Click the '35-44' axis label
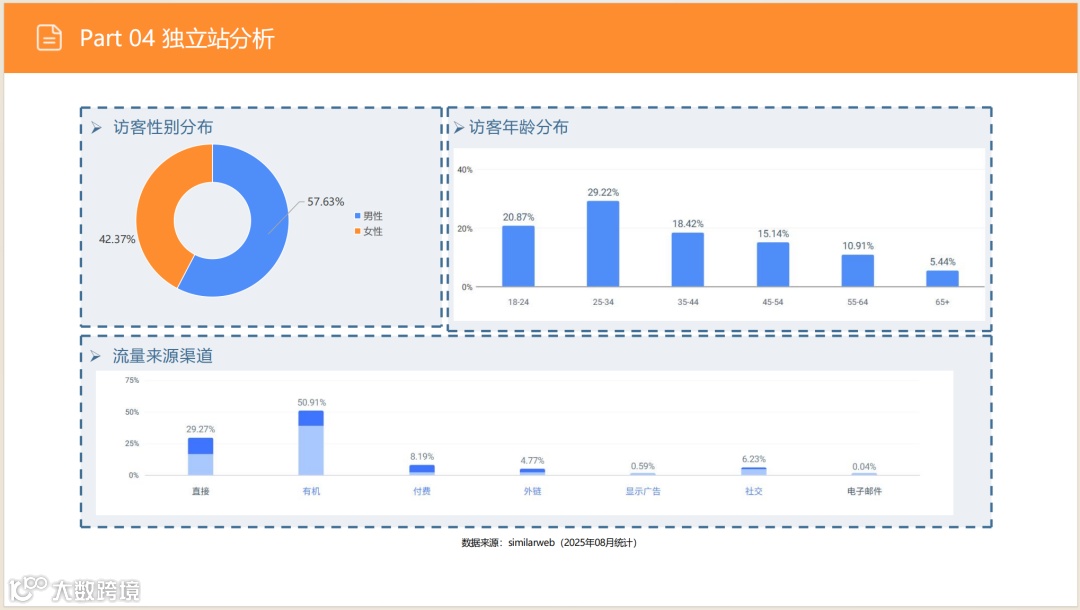Viewport: 1080px width, 610px height. (x=687, y=302)
